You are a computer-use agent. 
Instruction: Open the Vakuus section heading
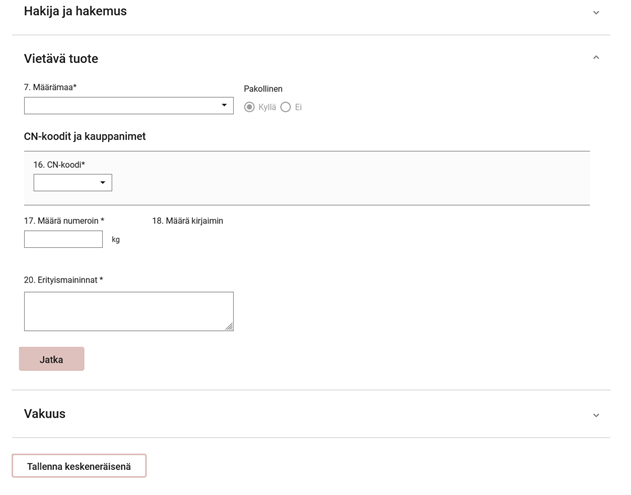[x=44, y=414]
